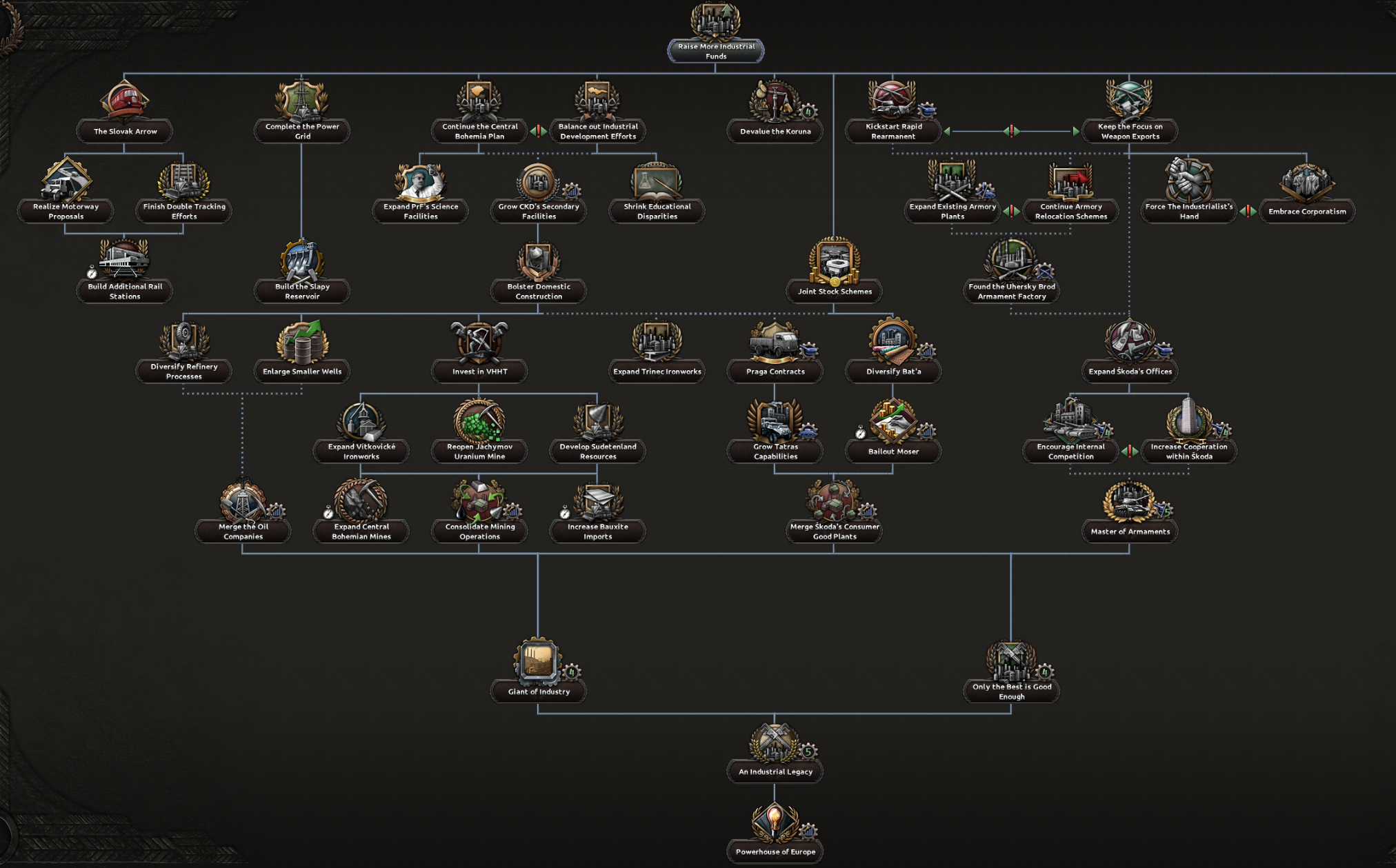The width and height of the screenshot is (1396, 868).
Task: Click the Build the Slapy Reservoir dam icon
Action: 302,261
